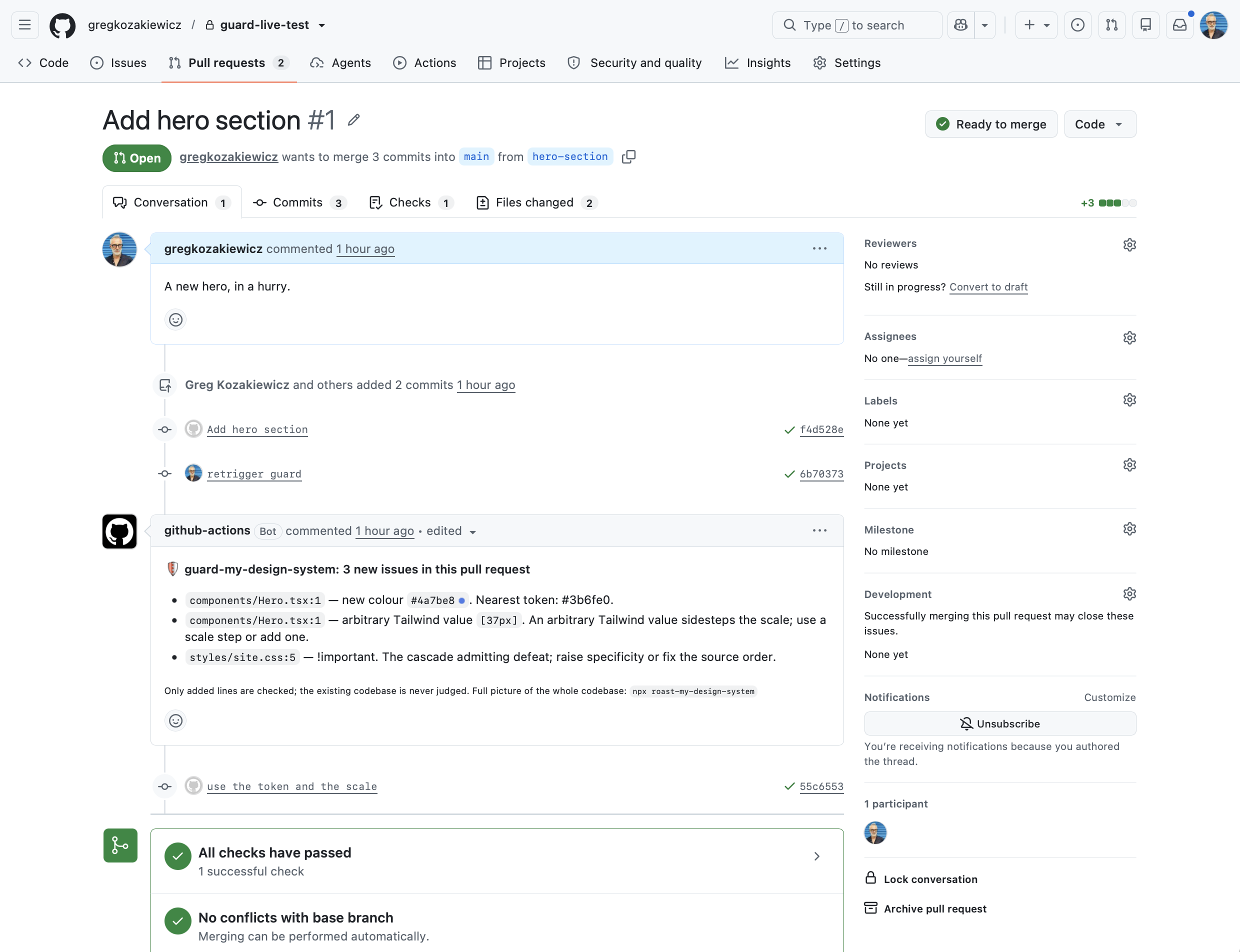Go to GitHub home via Octocat logo
The image size is (1240, 952).
[62, 25]
